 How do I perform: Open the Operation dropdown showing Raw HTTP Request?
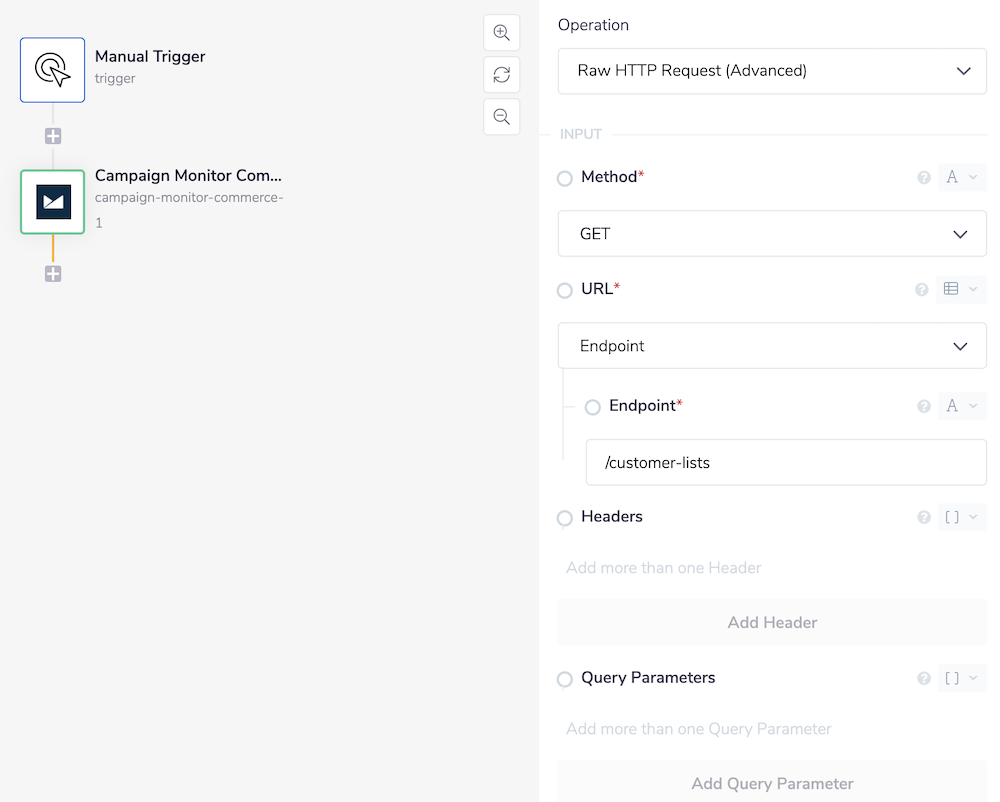click(772, 71)
